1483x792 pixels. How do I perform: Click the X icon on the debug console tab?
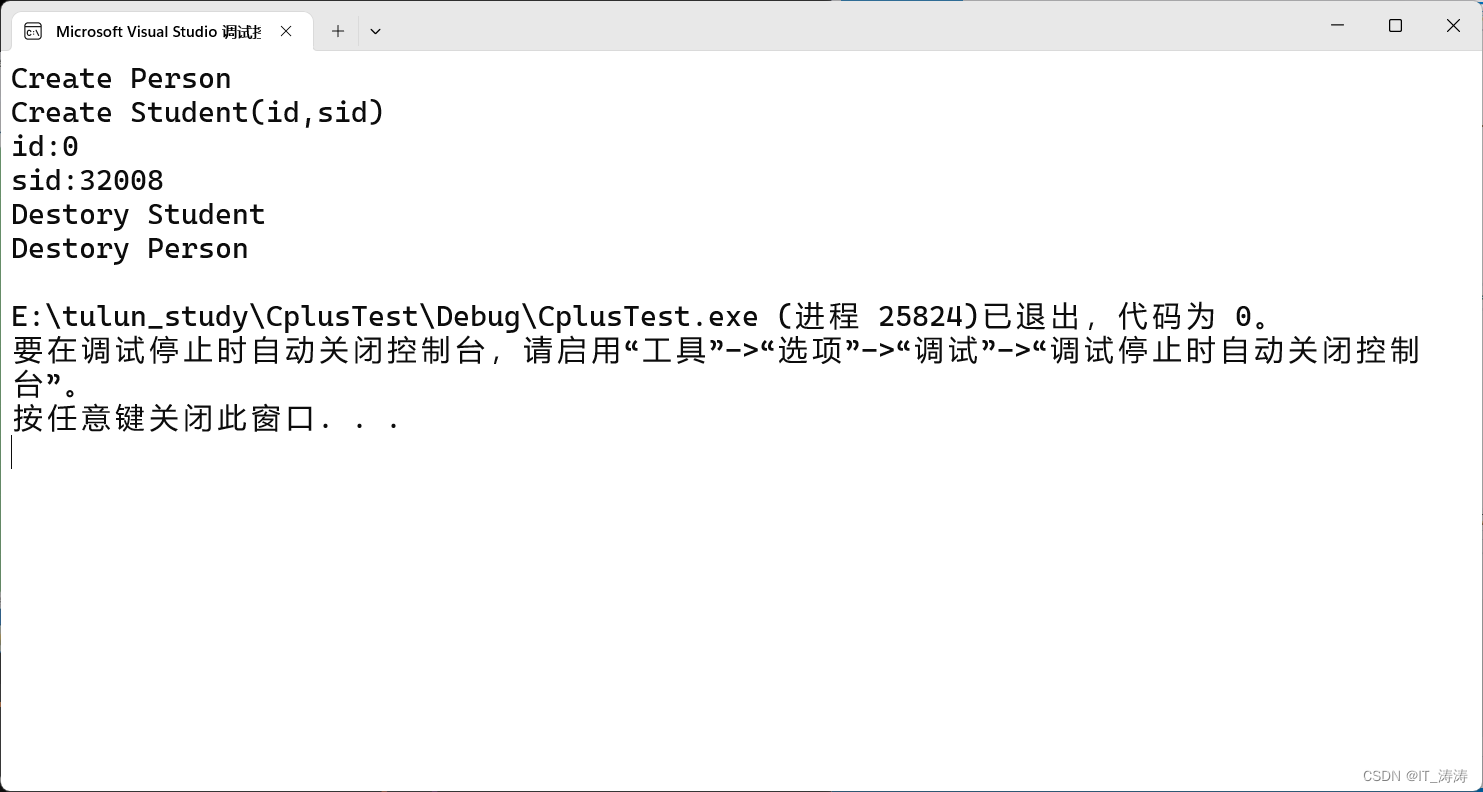286,30
